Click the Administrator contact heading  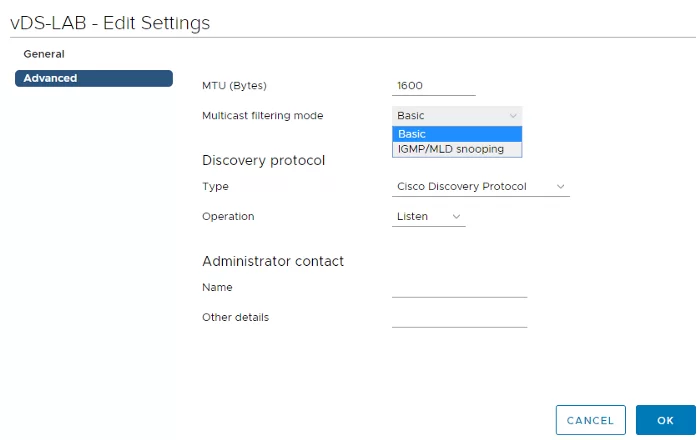tap(273, 261)
